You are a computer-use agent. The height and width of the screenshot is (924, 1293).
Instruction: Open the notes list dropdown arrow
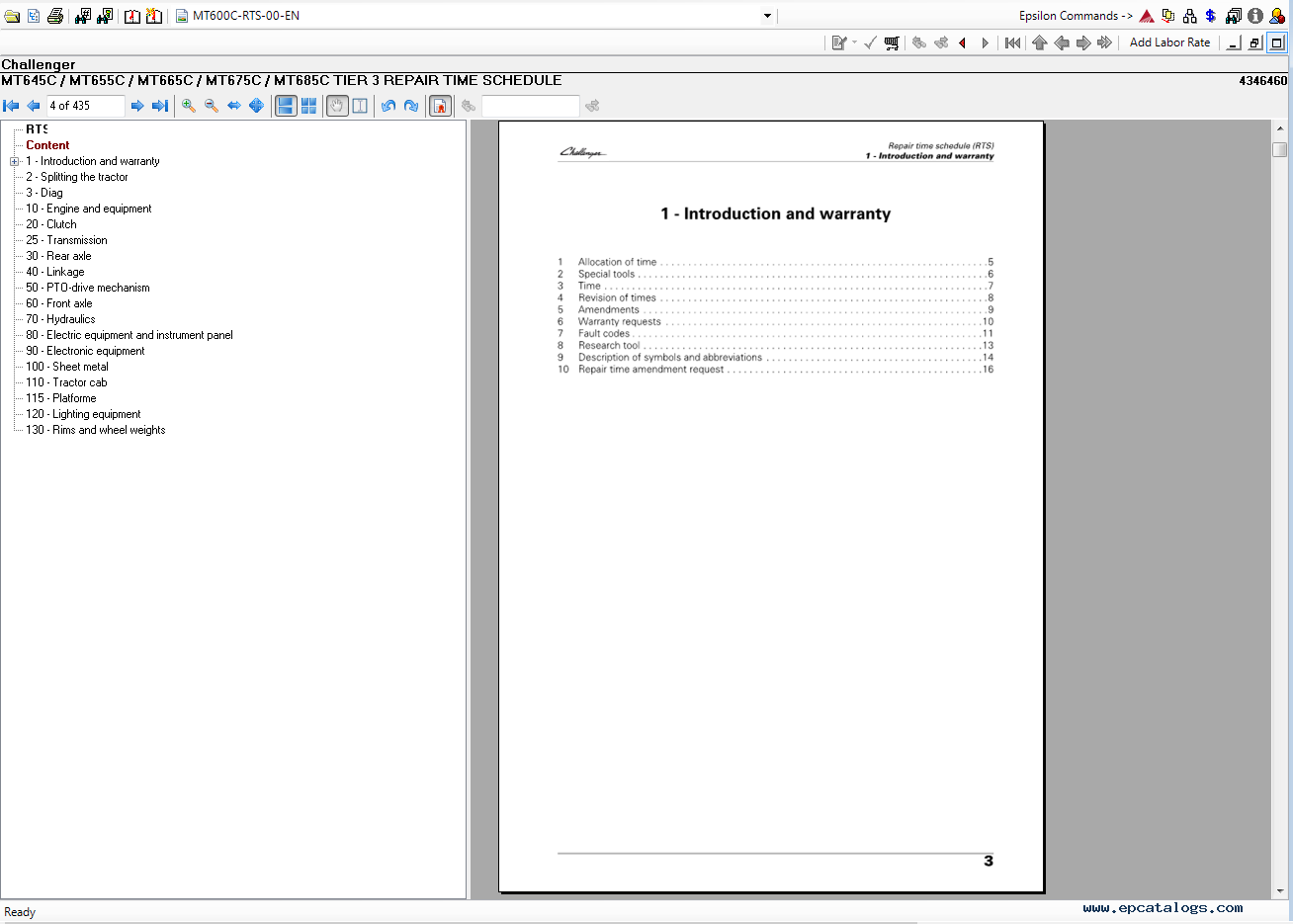[855, 42]
